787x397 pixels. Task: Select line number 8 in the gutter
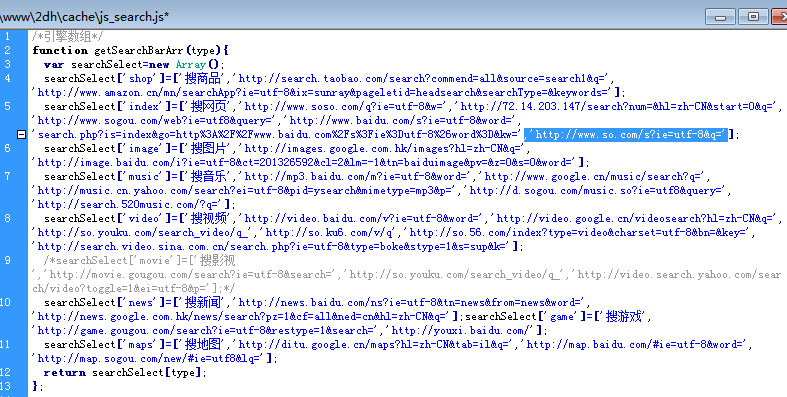(x=7, y=218)
